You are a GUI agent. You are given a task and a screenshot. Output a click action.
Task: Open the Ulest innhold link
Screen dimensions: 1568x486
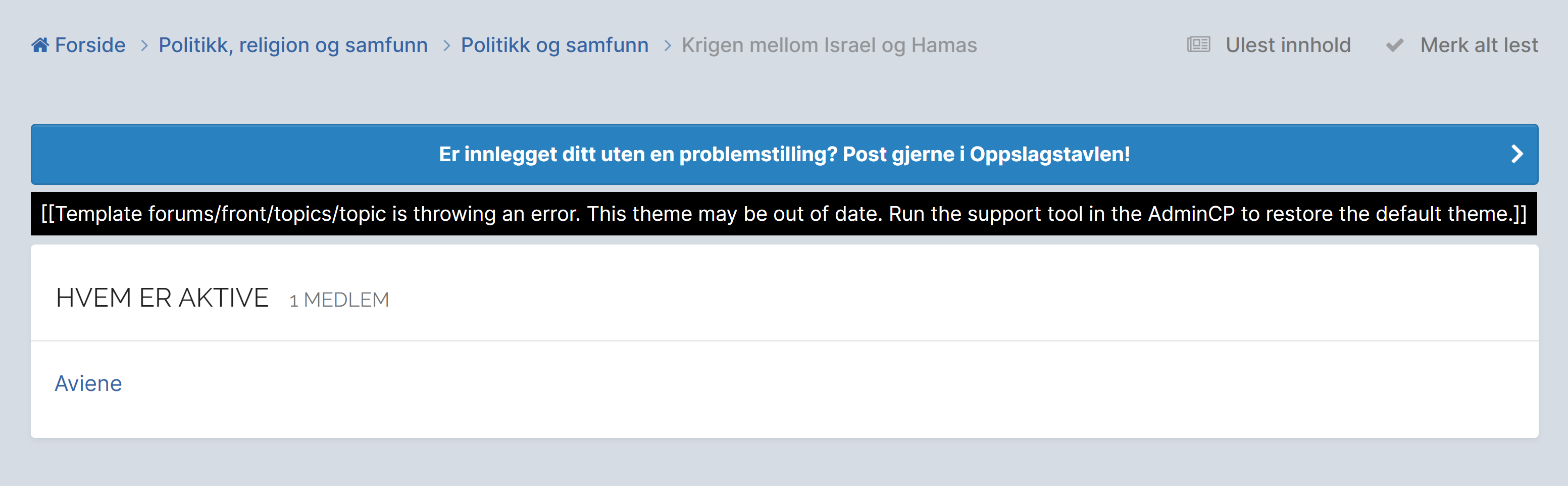(x=1288, y=45)
